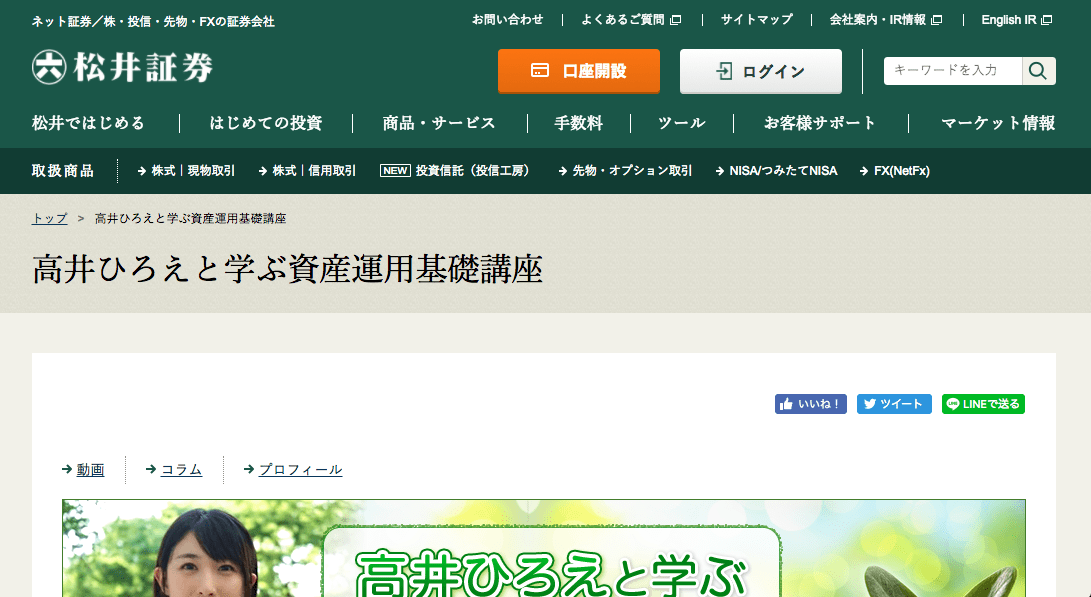Image resolution: width=1091 pixels, height=597 pixels.
Task: Open 投資信託（投信工房） NEW link
Action: (457, 171)
